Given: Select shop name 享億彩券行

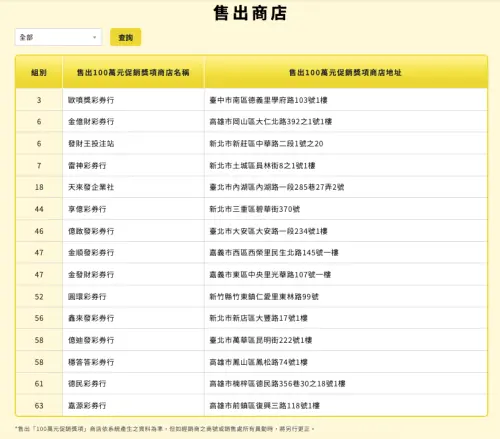Looking at the screenshot, I should click(87, 209).
